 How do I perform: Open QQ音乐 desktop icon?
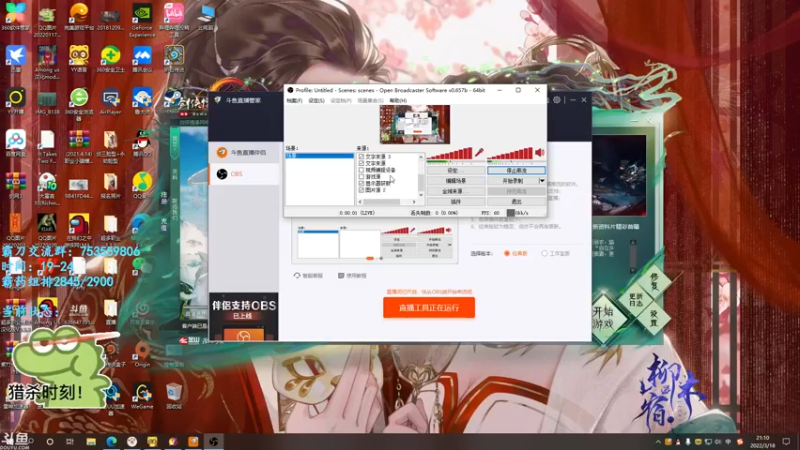(x=141, y=186)
